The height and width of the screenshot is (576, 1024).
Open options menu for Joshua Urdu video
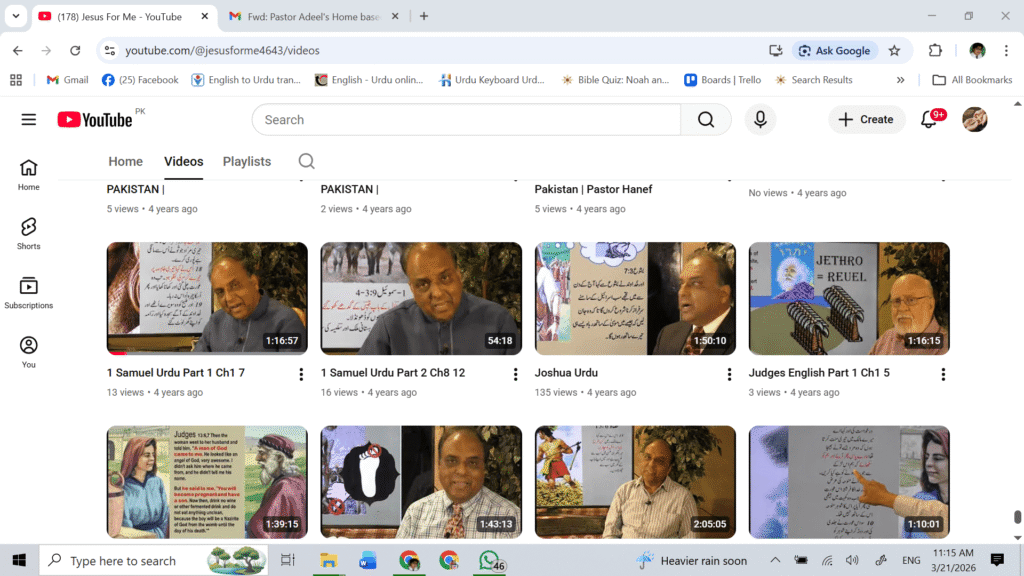point(729,374)
